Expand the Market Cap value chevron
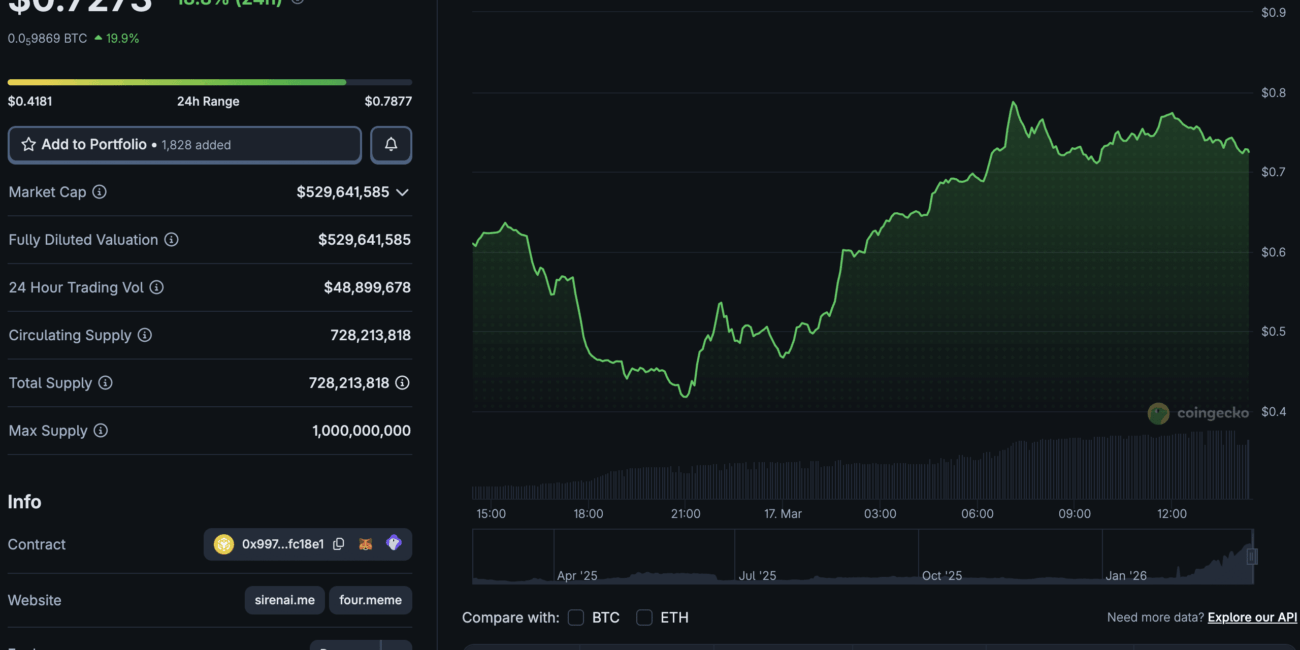The height and width of the screenshot is (650, 1300). click(x=402, y=192)
